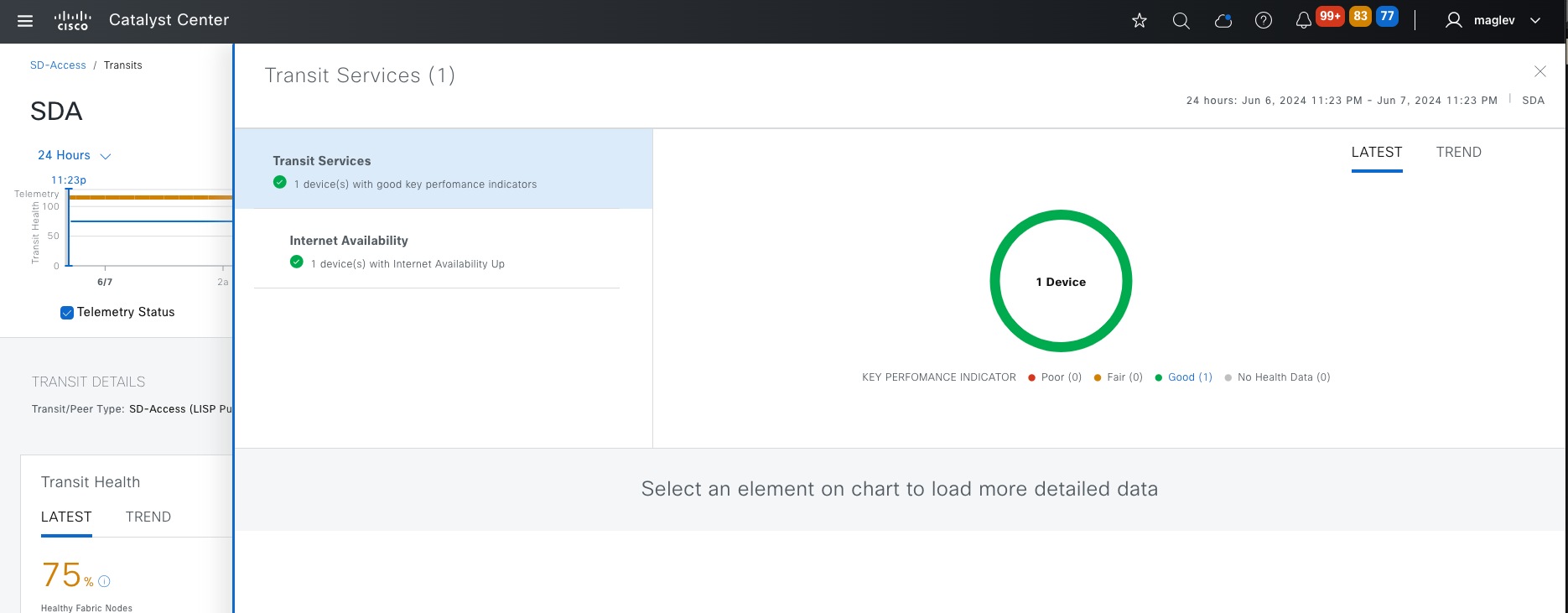This screenshot has height=613, width=1568.
Task: Click the info icon beside 75%
Action: (x=105, y=581)
